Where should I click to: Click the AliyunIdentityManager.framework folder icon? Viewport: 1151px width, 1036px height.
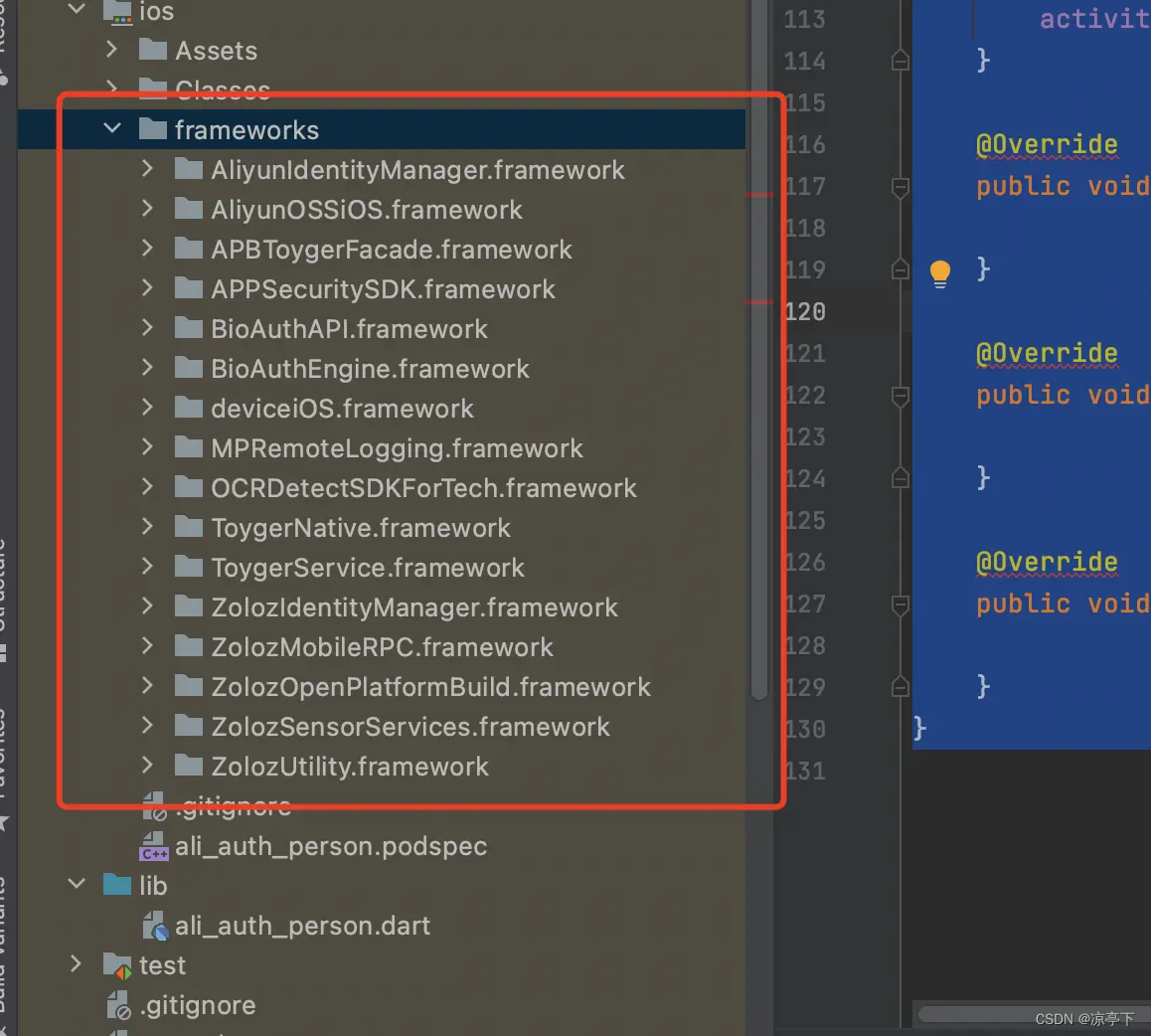(189, 169)
